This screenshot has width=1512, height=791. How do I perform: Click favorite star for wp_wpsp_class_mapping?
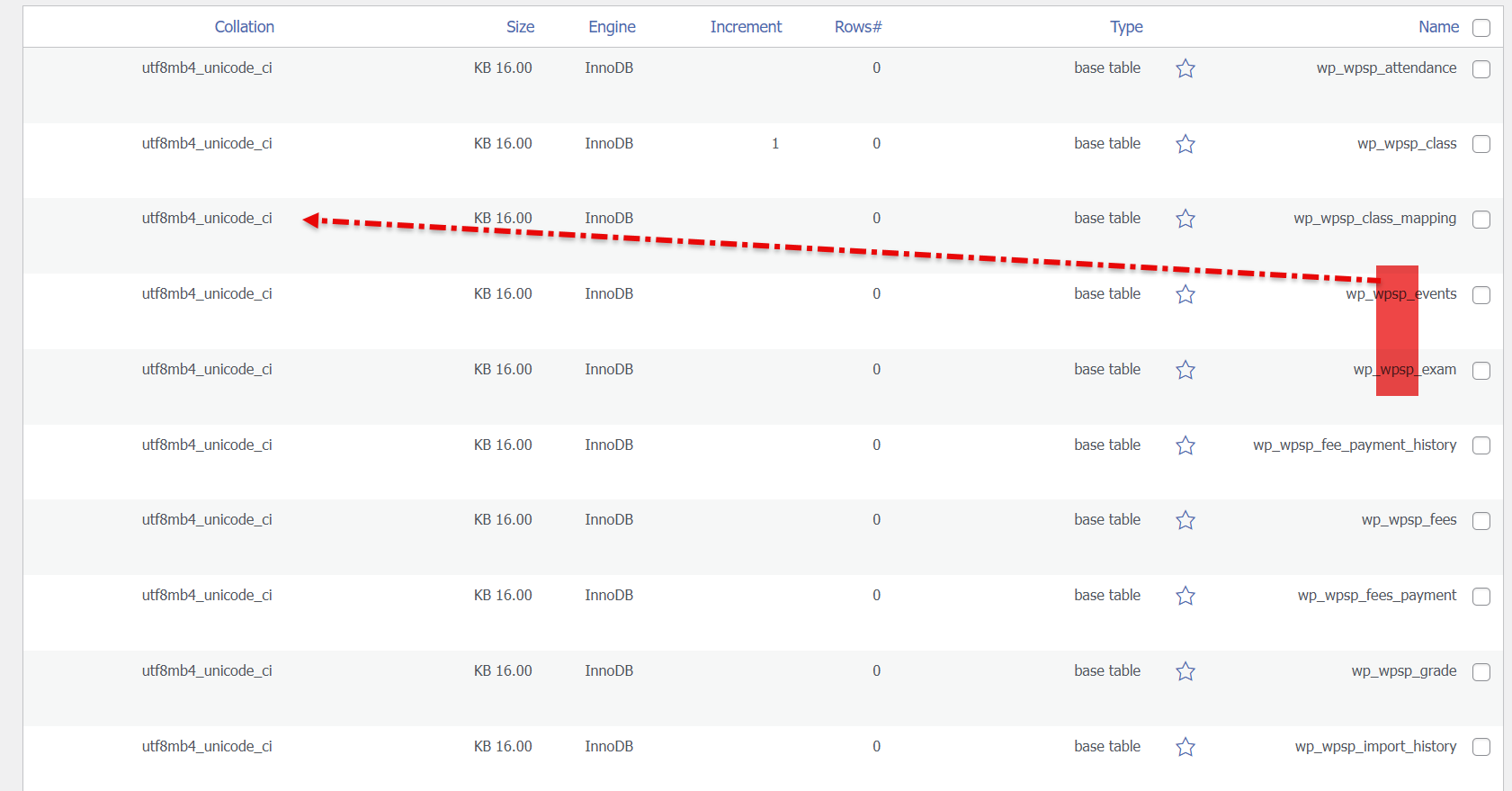pyautogui.click(x=1185, y=219)
